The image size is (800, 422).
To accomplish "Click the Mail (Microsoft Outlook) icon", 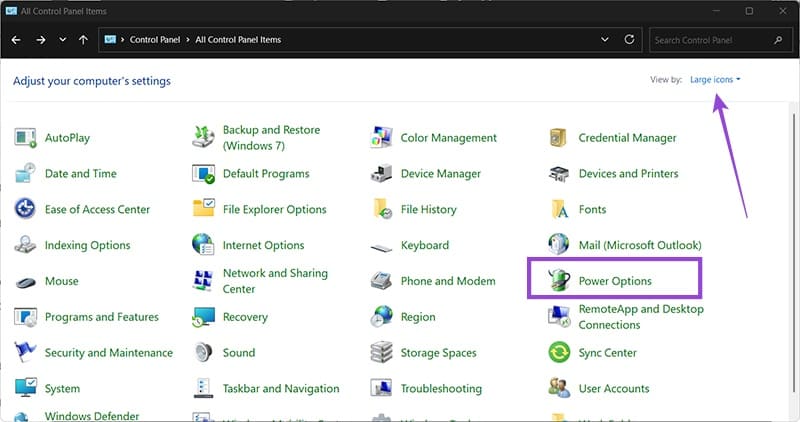I will tap(558, 244).
